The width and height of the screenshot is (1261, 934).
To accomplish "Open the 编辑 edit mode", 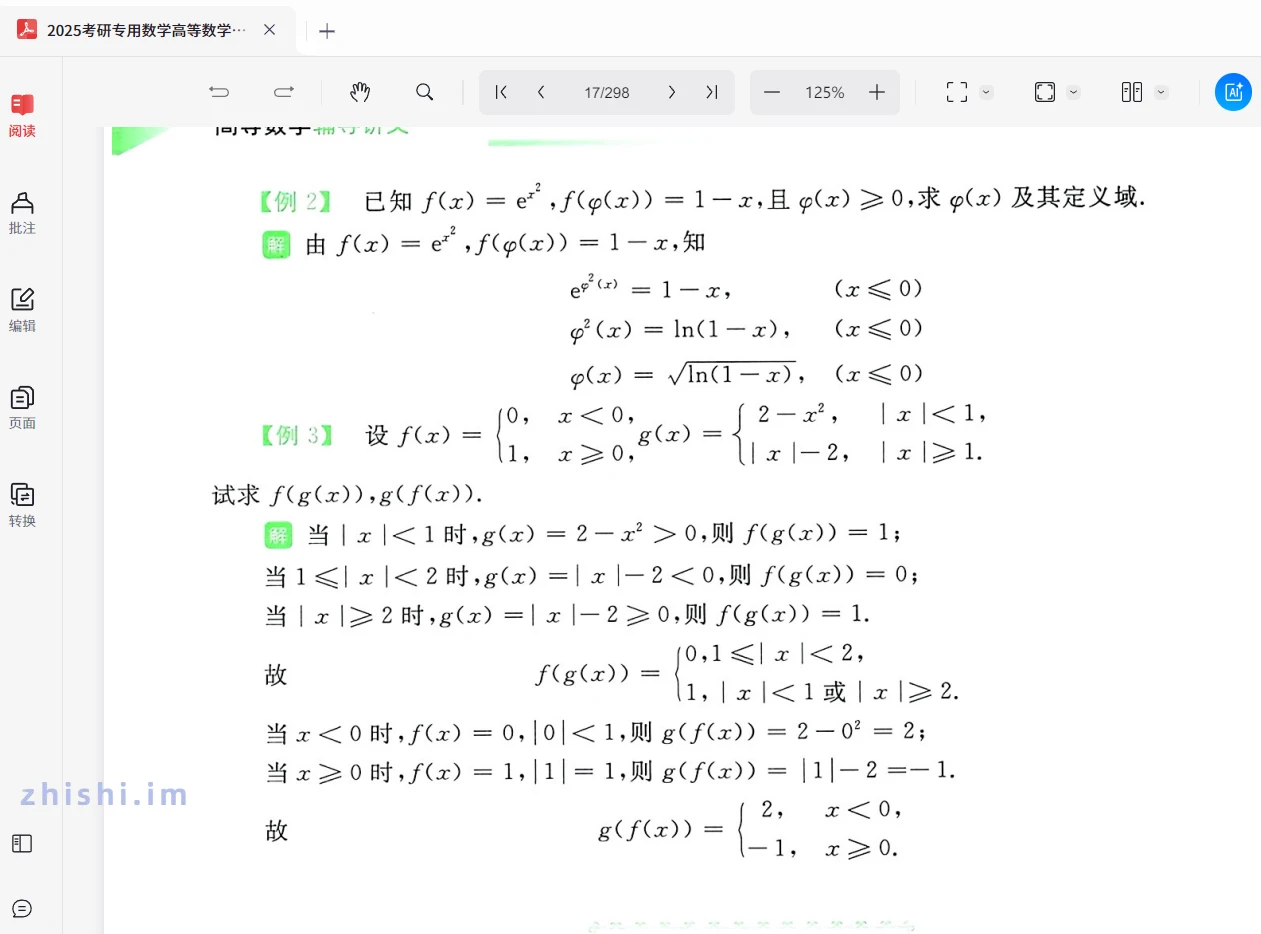I will pos(22,310).
